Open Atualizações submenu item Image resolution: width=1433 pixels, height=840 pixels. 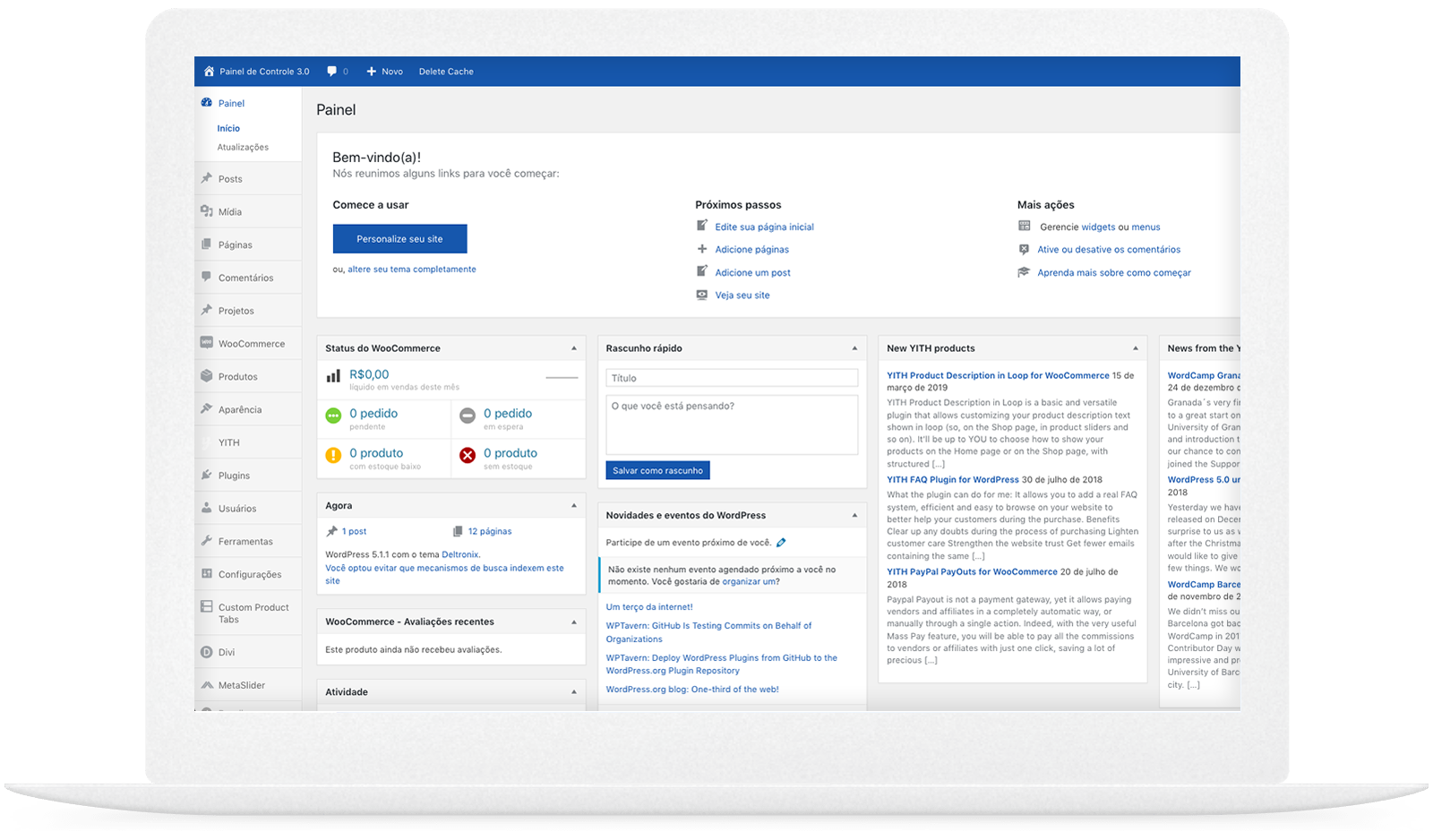[x=243, y=147]
